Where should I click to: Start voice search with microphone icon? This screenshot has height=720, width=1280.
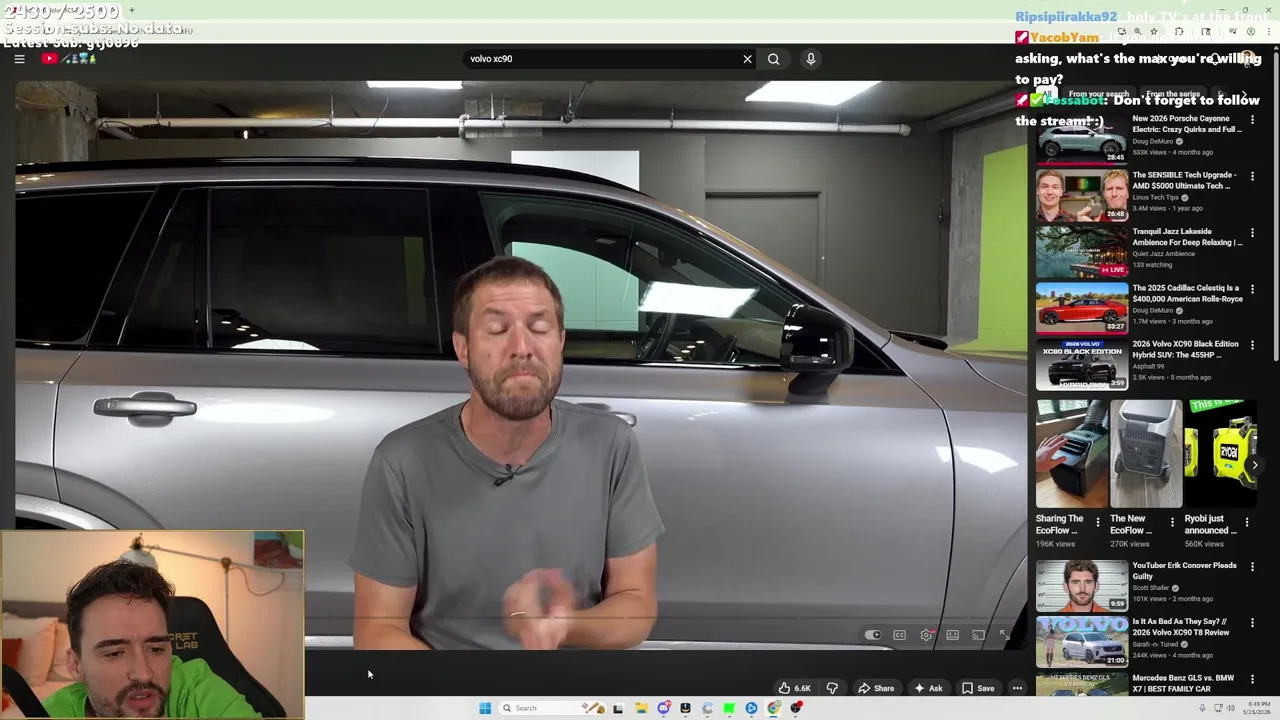tap(811, 59)
